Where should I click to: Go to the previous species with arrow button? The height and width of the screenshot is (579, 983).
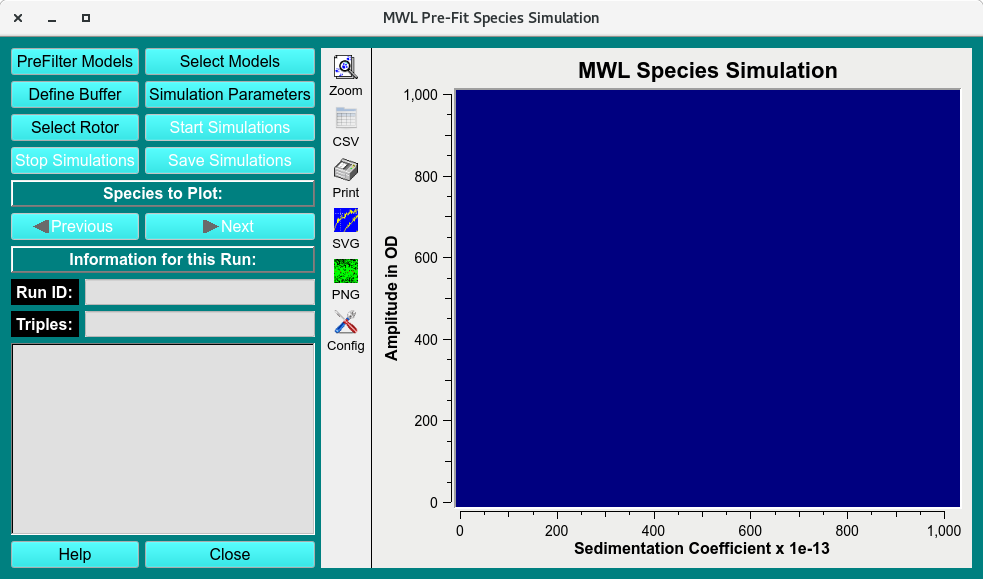pos(74,226)
